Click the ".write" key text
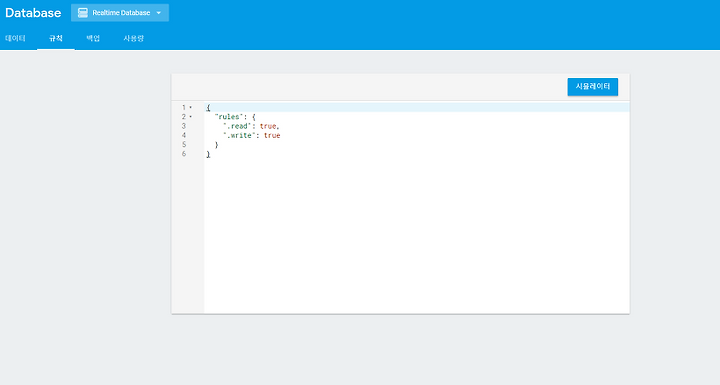Image resolution: width=720 pixels, height=385 pixels. pos(239,136)
